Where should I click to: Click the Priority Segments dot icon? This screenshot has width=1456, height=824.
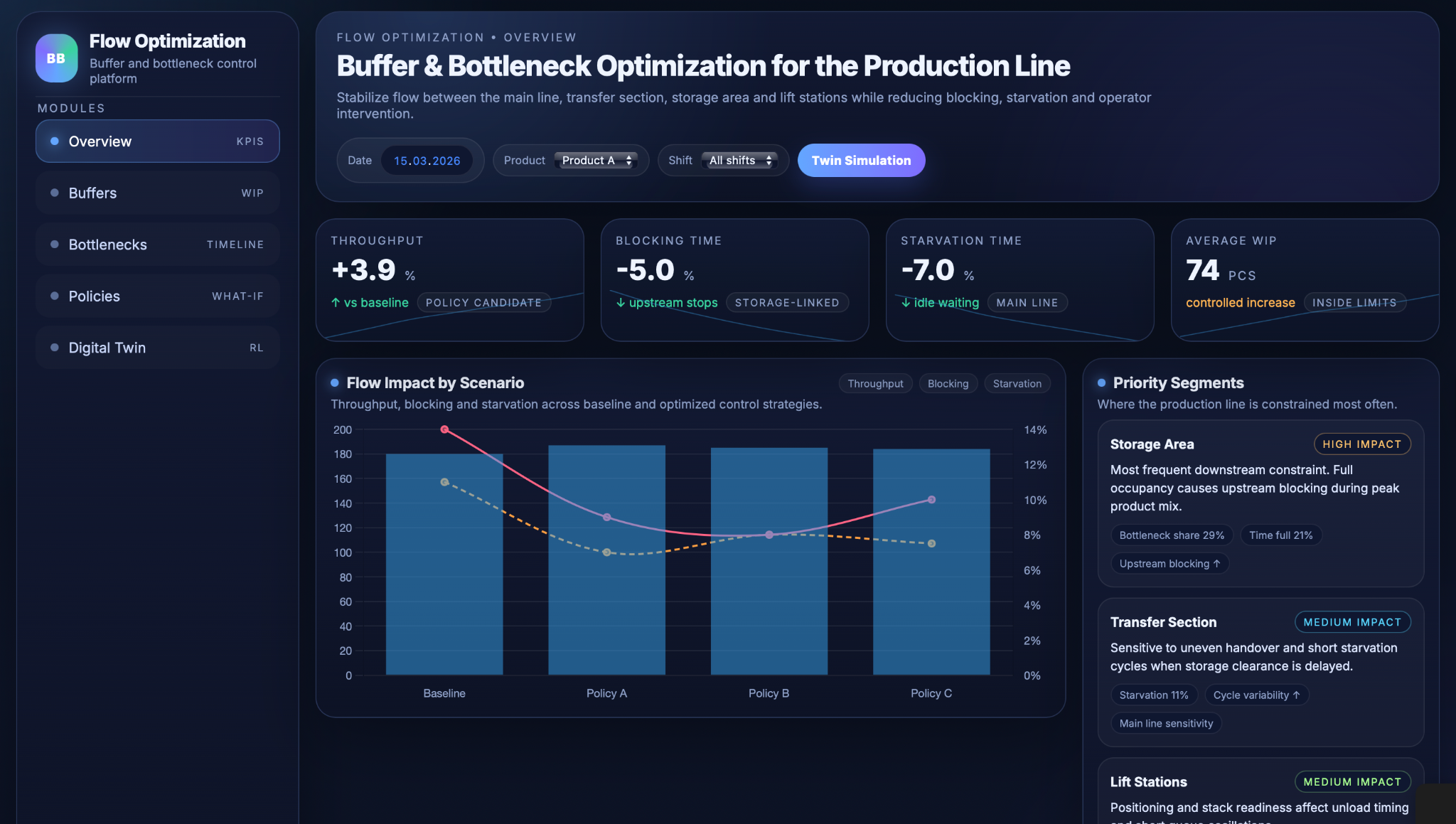[1101, 383]
